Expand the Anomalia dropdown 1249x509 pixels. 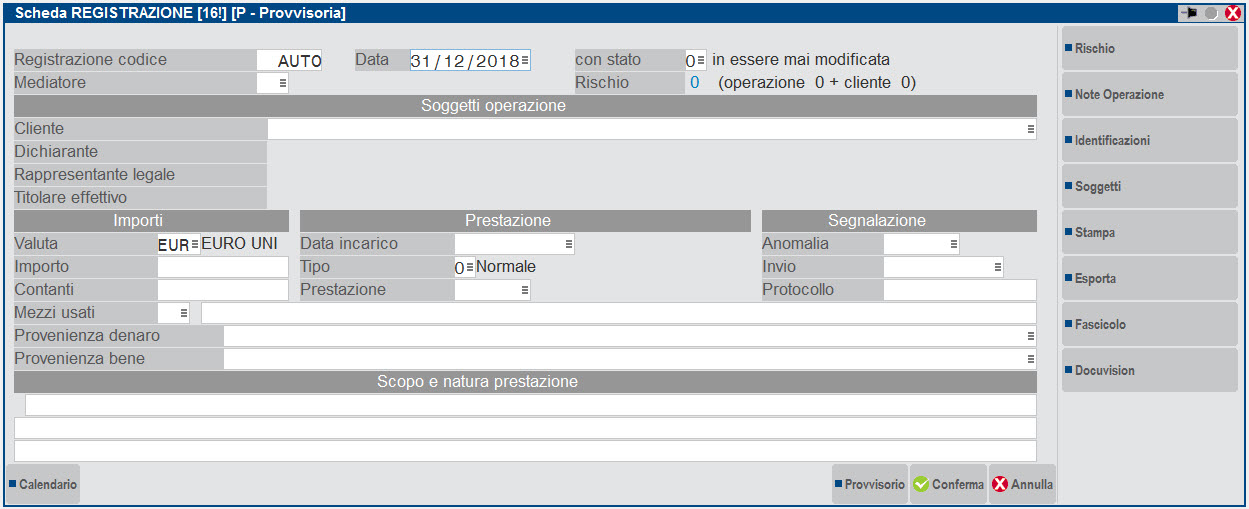[953, 244]
